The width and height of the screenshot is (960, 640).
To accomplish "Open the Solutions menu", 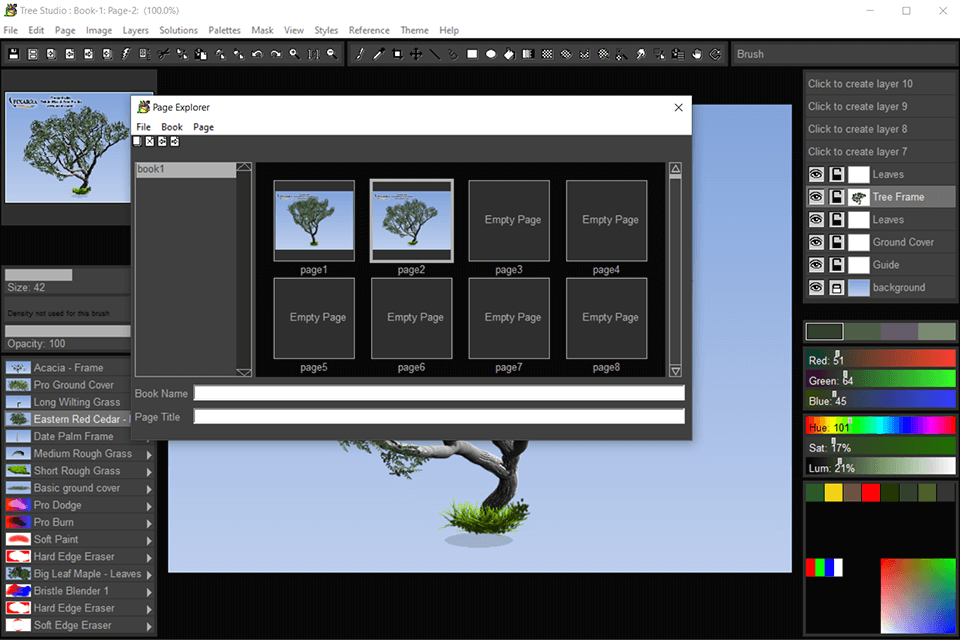I will pyautogui.click(x=178, y=30).
